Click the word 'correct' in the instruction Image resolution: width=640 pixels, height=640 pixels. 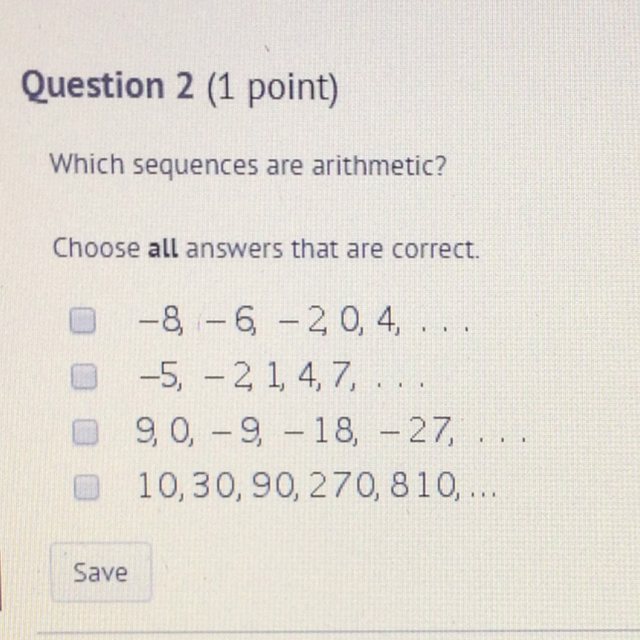439,247
